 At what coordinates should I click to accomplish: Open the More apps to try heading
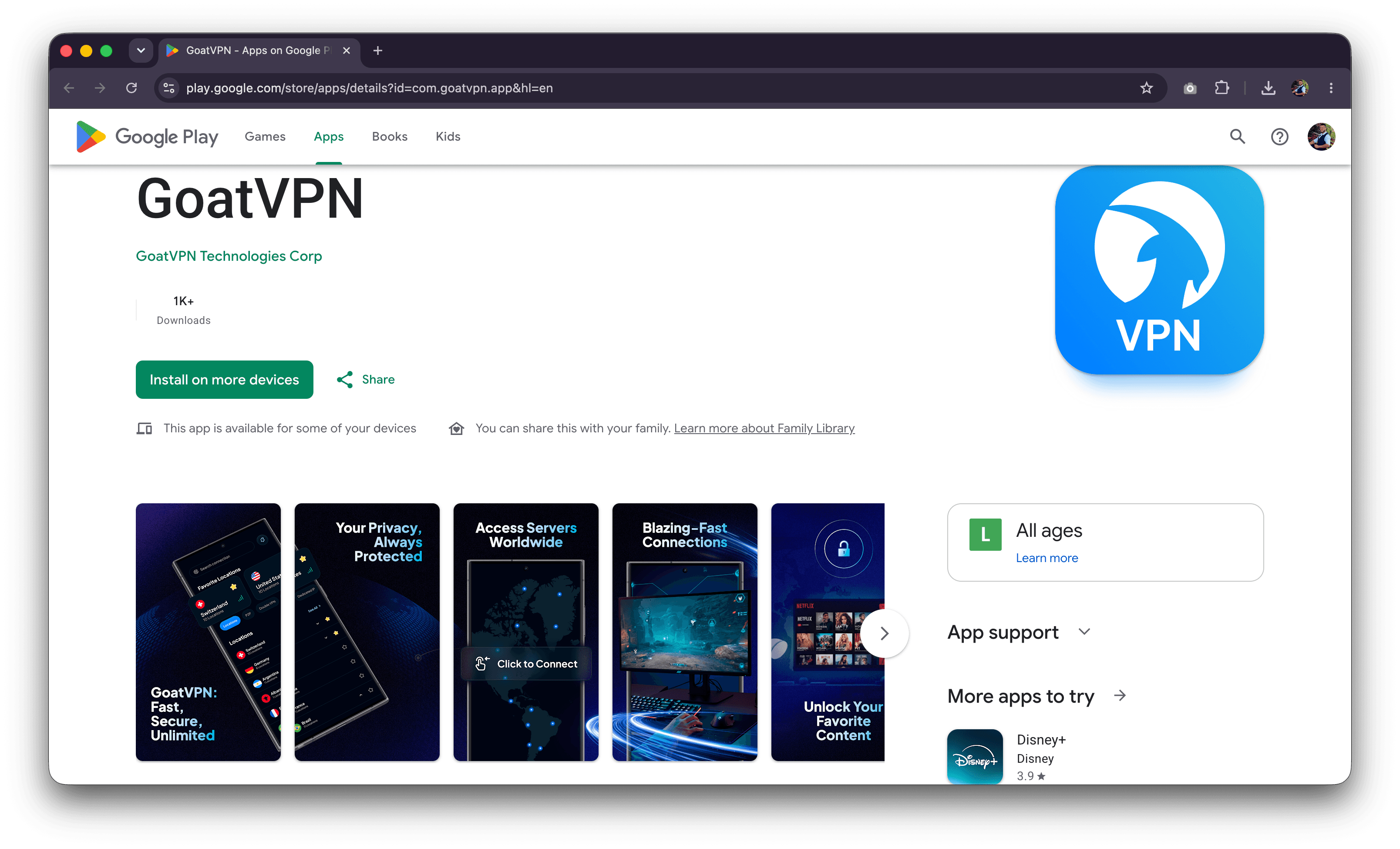(x=1020, y=696)
